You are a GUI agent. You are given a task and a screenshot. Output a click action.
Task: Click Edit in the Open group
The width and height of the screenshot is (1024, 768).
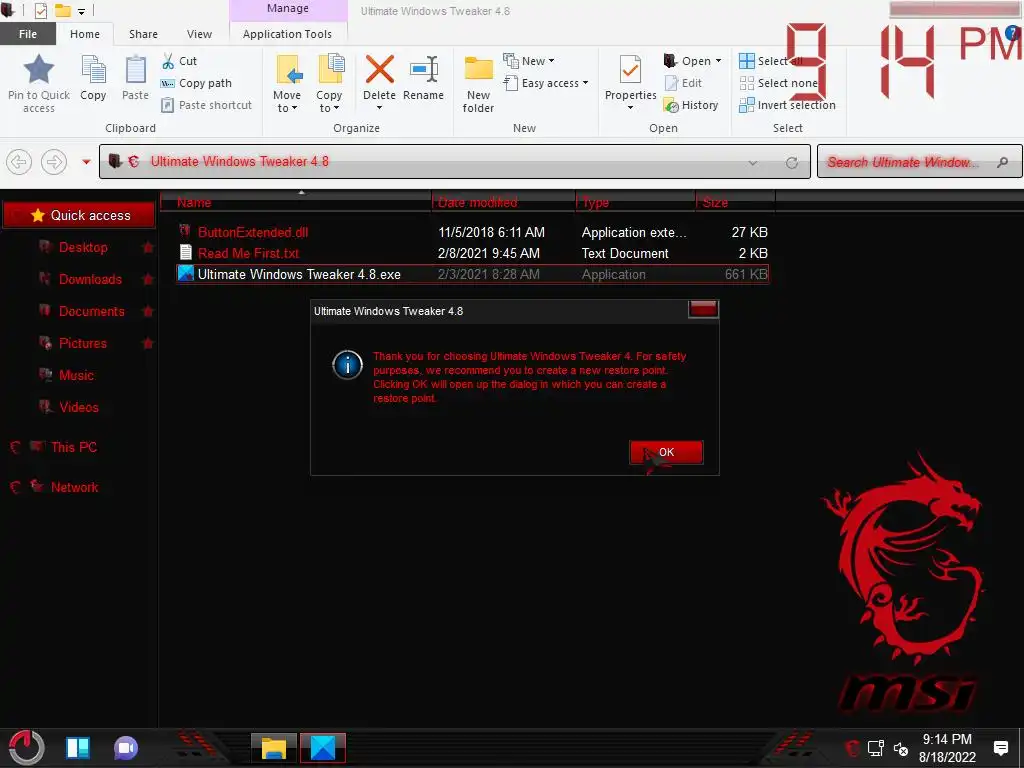(683, 83)
